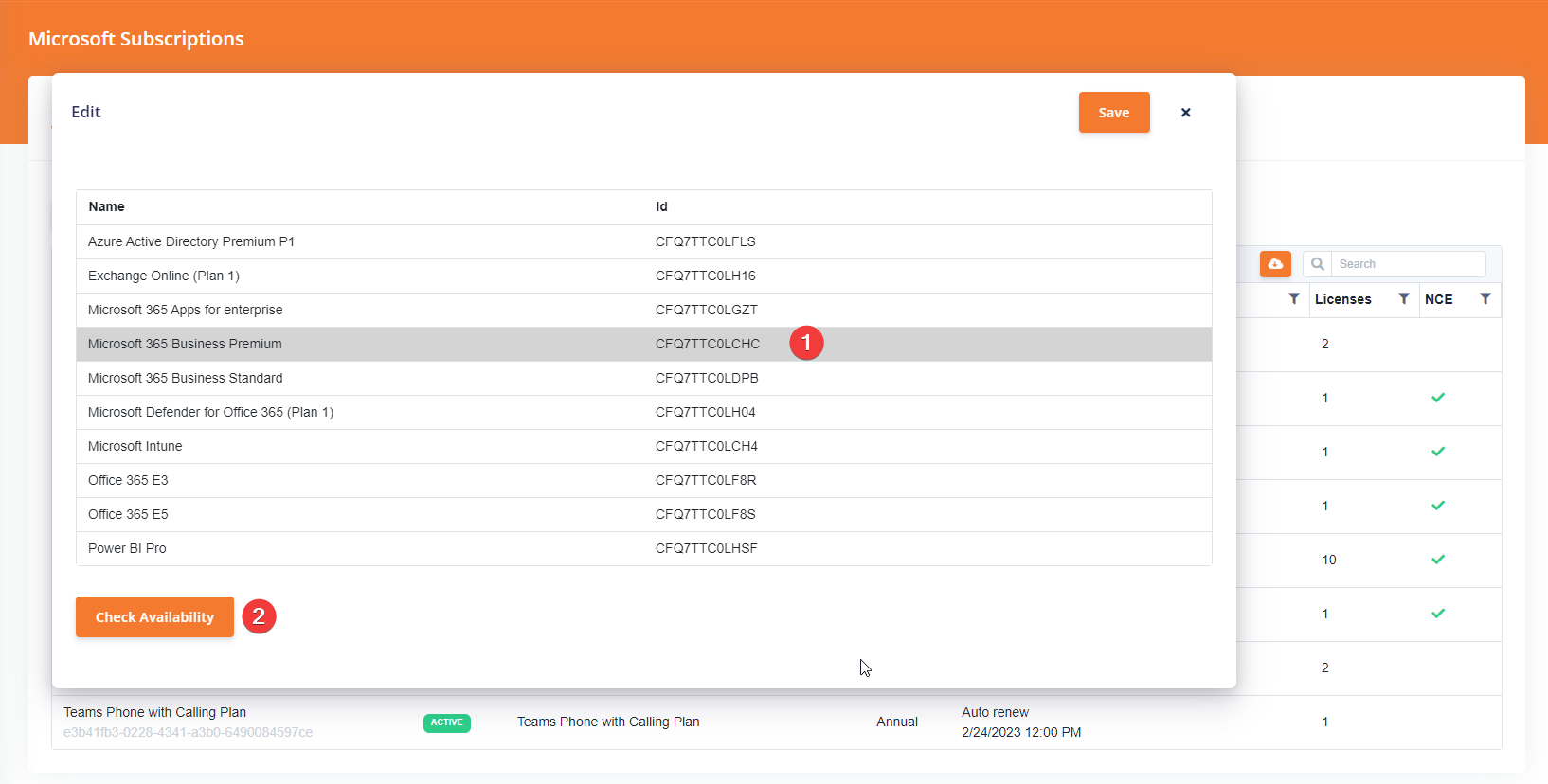Click the id CFQ7TTC0LH04
The width and height of the screenshot is (1548, 784).
pyautogui.click(x=706, y=412)
